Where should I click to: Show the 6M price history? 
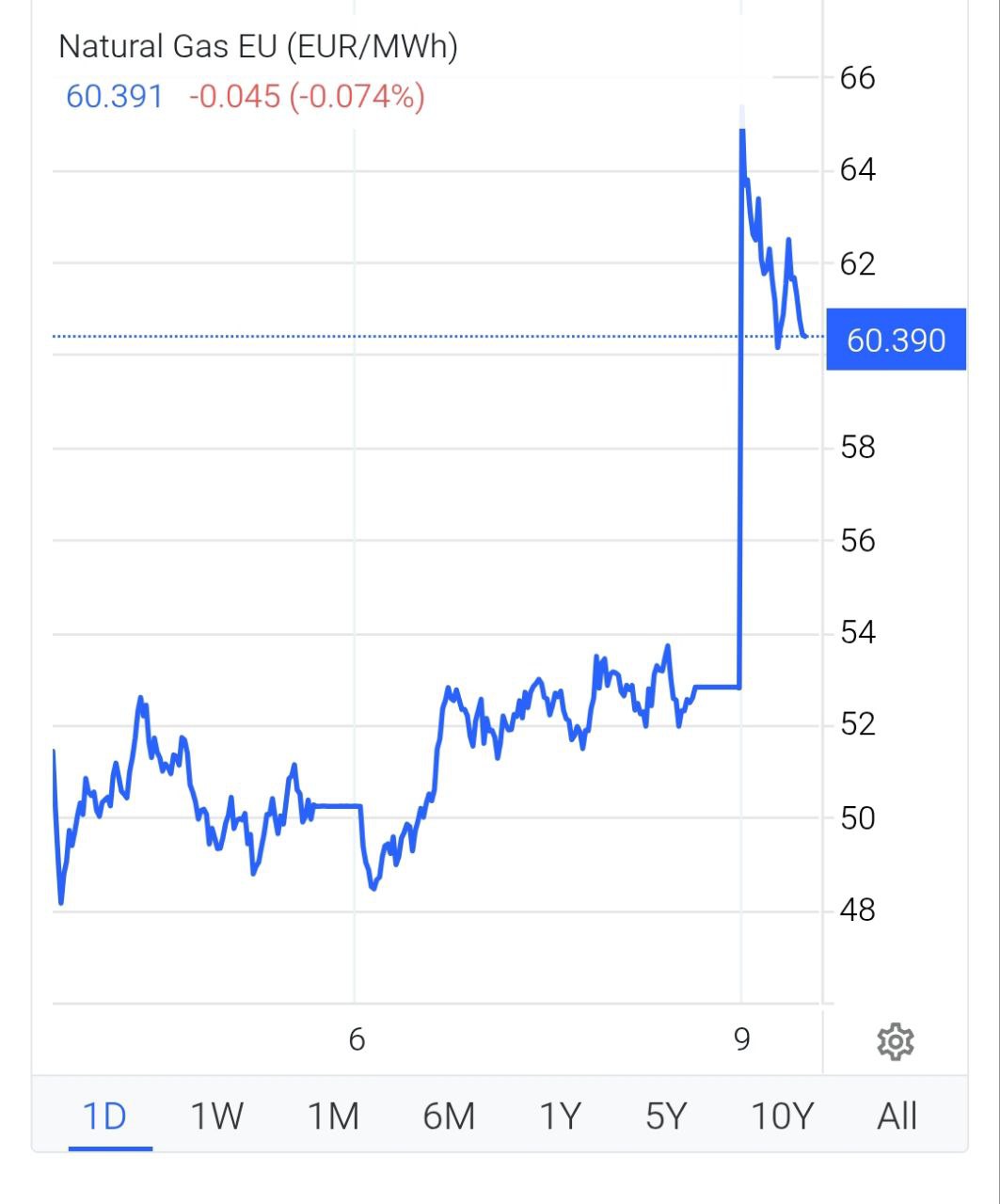click(x=449, y=1117)
